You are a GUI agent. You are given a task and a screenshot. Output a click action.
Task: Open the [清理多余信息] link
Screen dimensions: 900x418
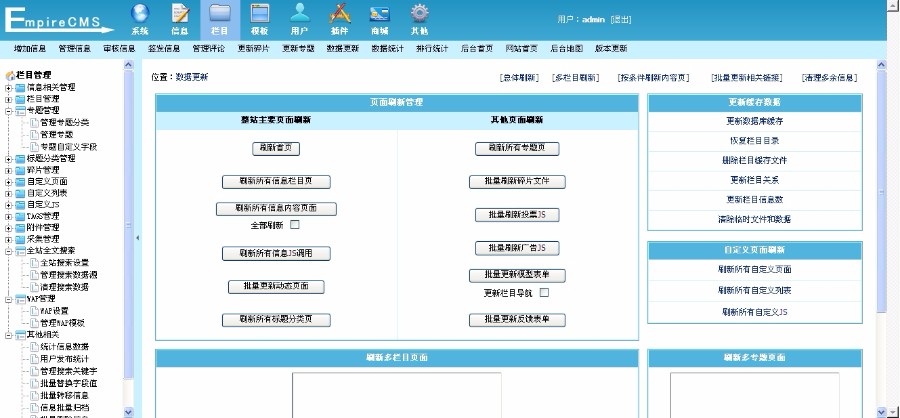(x=829, y=78)
